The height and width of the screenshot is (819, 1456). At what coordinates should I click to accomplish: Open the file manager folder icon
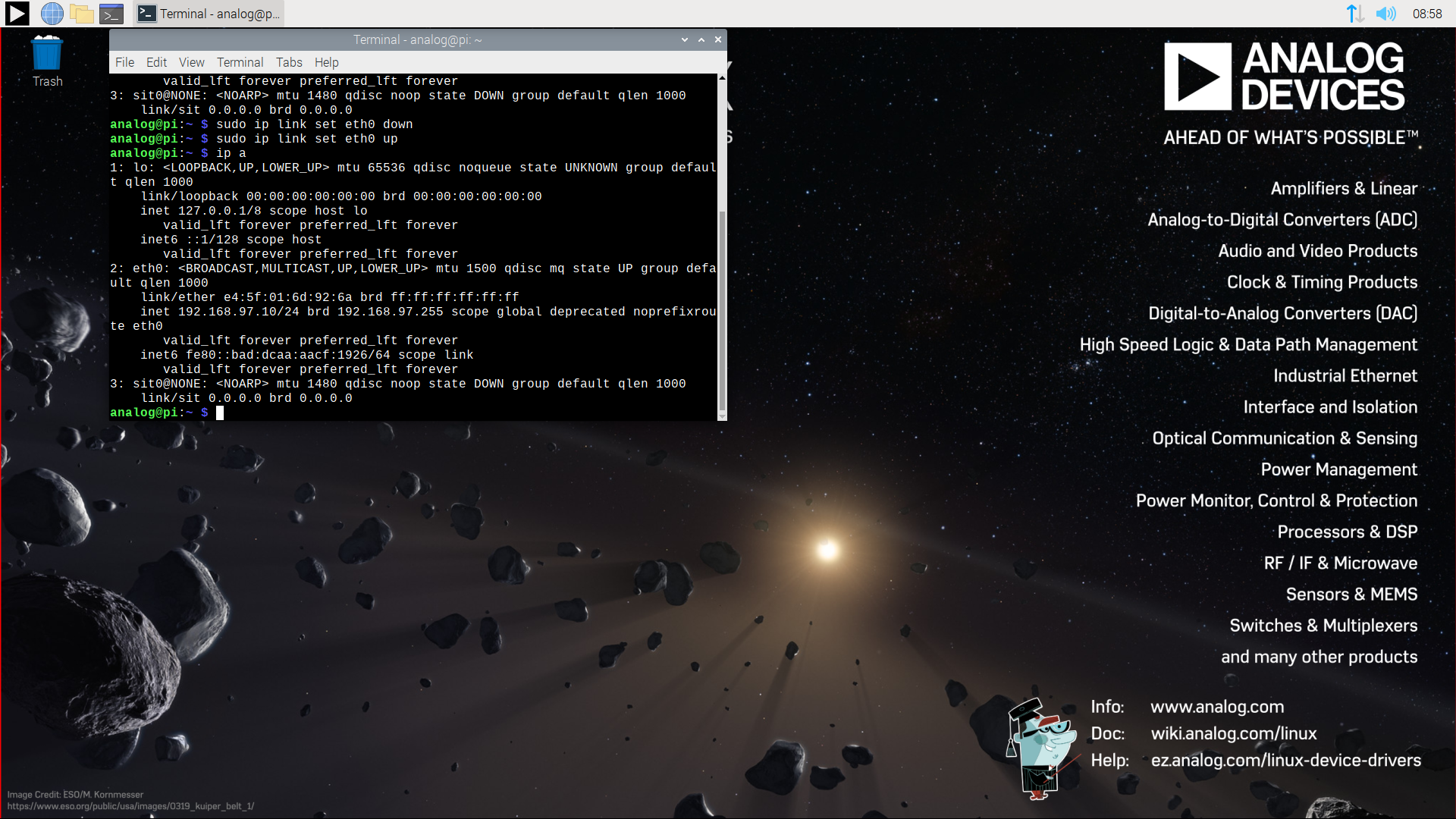tap(81, 13)
